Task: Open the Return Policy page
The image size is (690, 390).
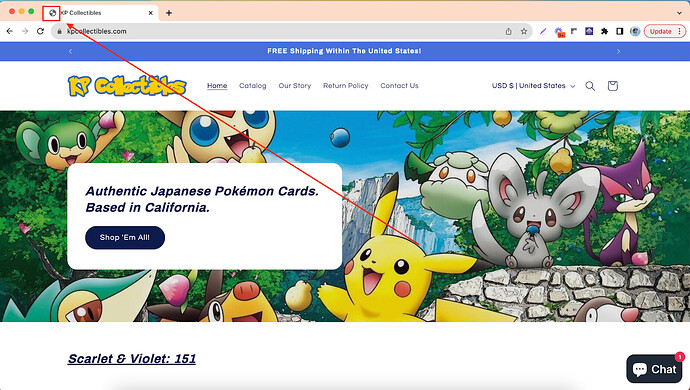Action: point(345,86)
